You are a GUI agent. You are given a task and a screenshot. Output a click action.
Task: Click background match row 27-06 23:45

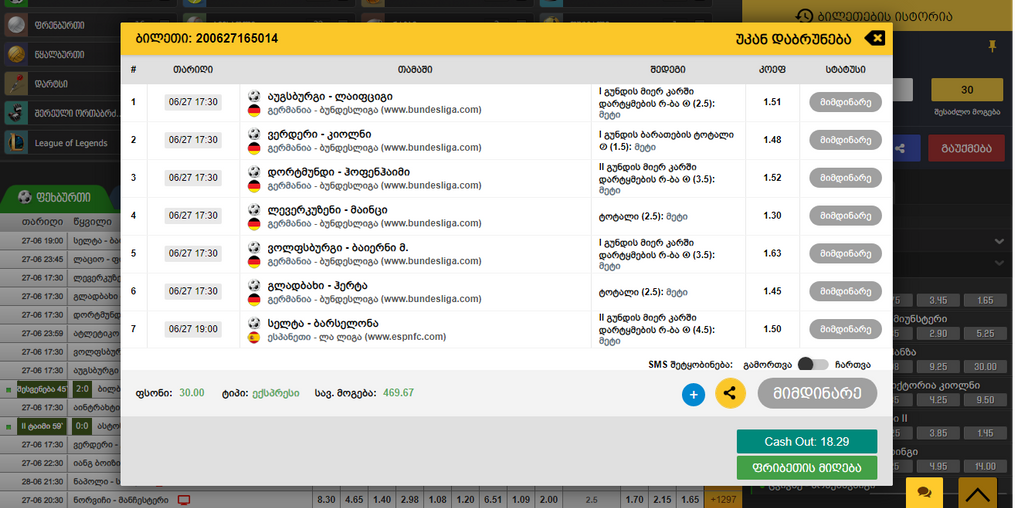coord(60,259)
